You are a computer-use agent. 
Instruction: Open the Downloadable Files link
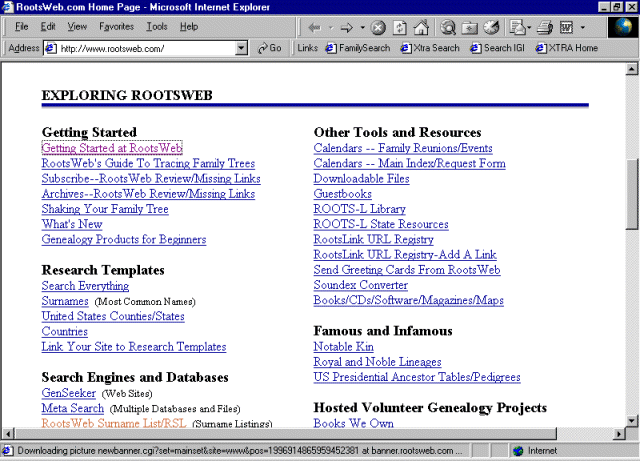[x=361, y=178]
